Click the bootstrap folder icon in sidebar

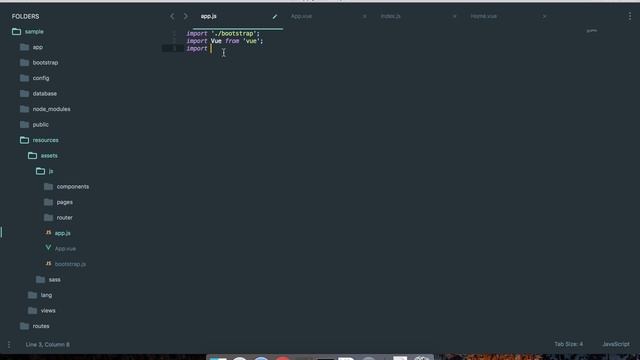tap(24, 62)
